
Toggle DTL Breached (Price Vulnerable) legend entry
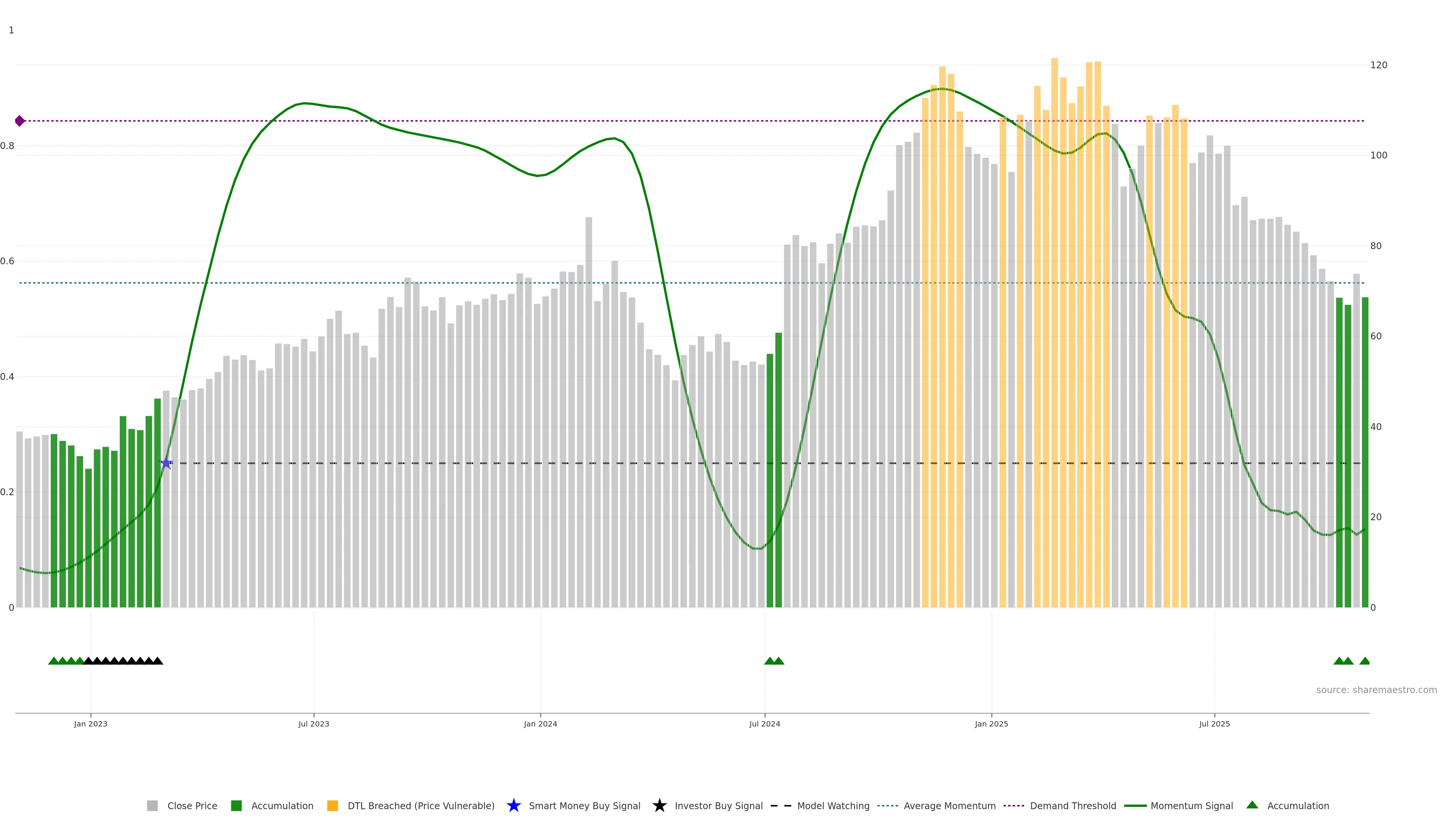(x=411, y=806)
